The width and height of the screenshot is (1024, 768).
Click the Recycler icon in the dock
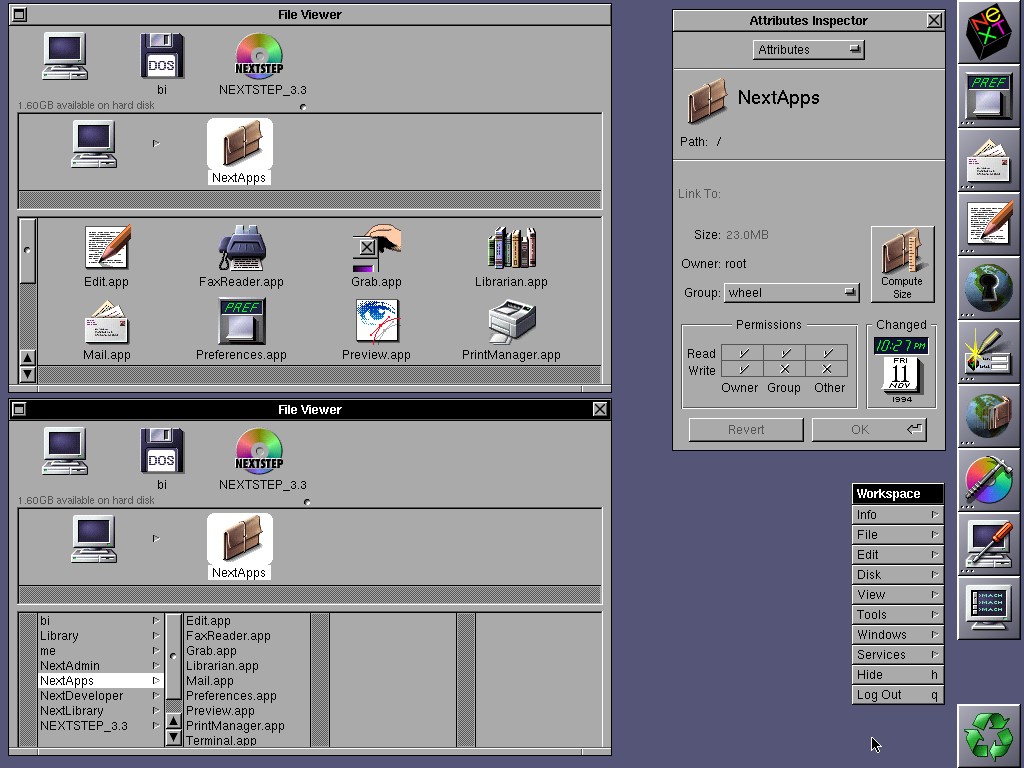tap(989, 735)
